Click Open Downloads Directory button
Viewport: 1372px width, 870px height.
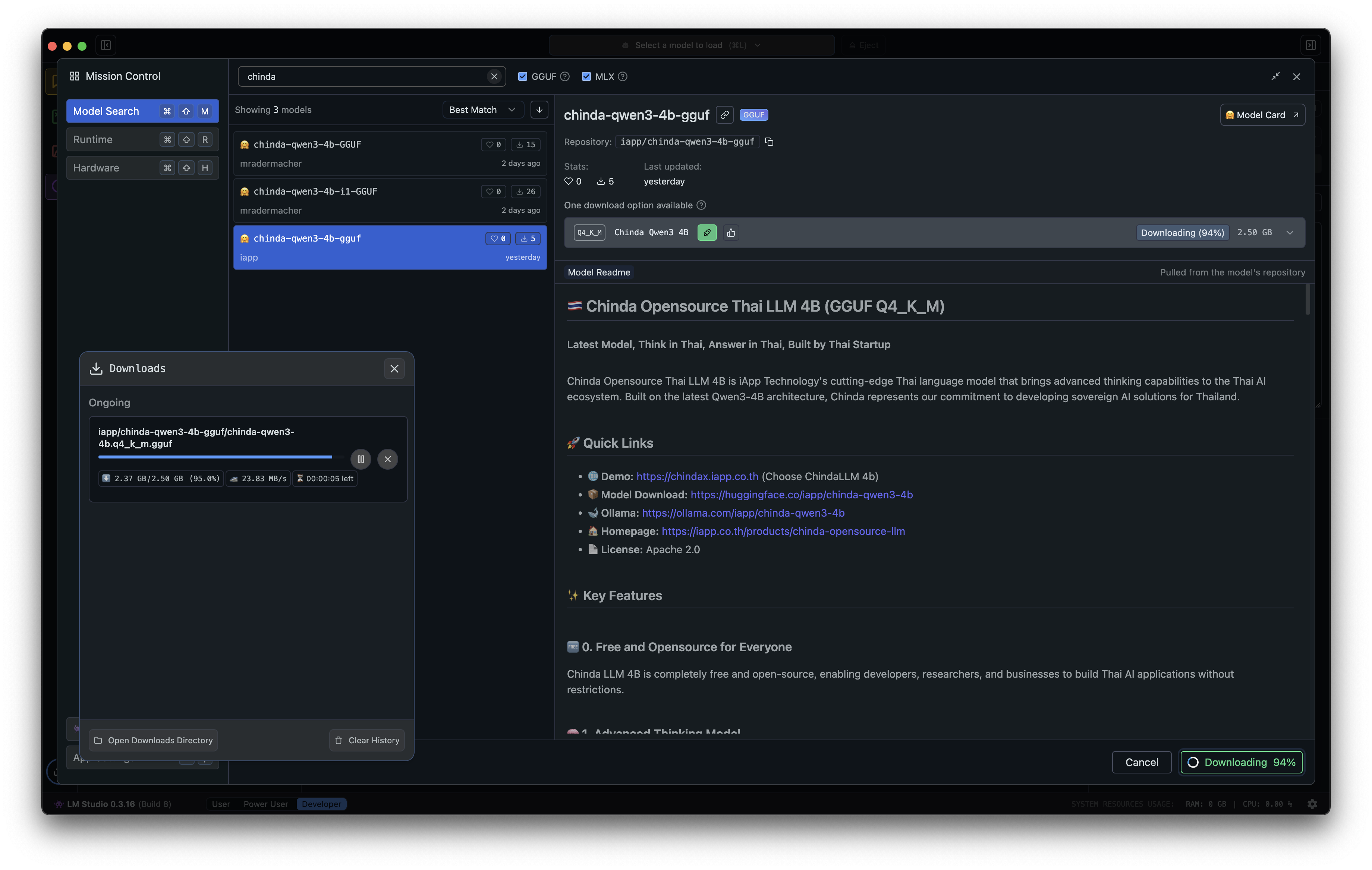tap(153, 740)
